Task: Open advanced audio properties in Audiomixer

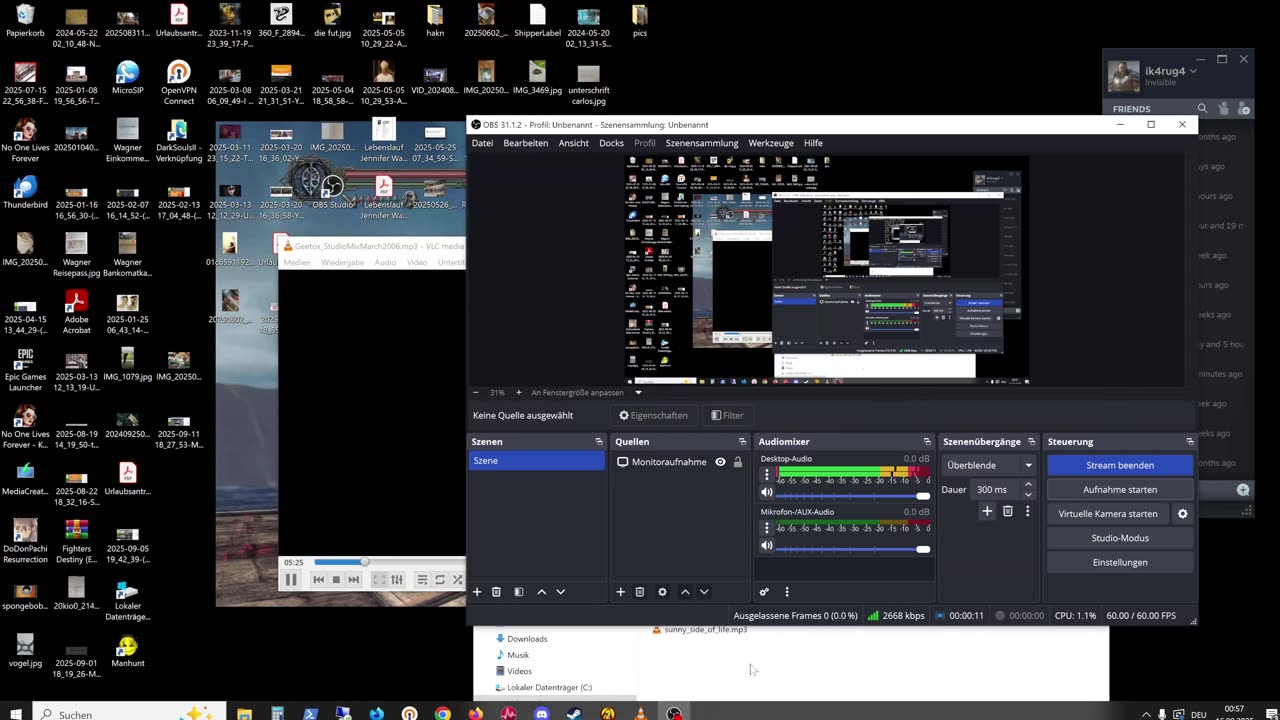Action: pyautogui.click(x=764, y=592)
